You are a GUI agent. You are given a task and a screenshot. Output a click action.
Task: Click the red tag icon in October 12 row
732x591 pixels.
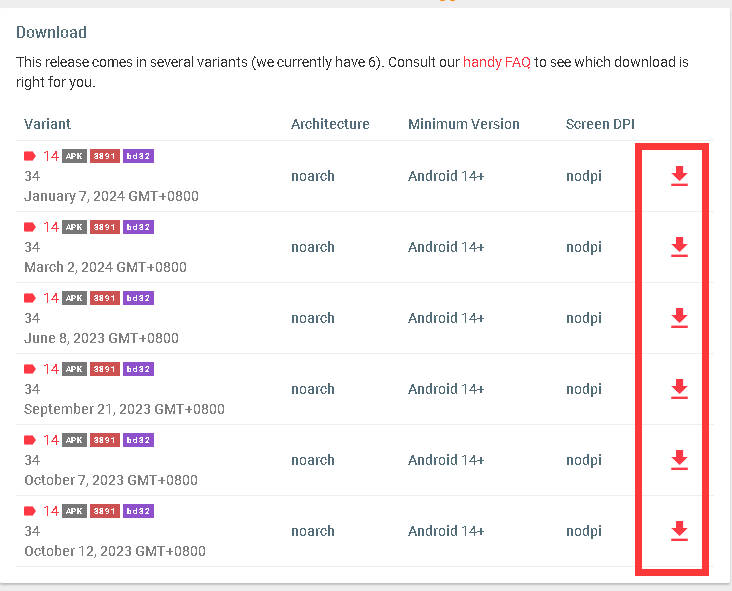(30, 511)
